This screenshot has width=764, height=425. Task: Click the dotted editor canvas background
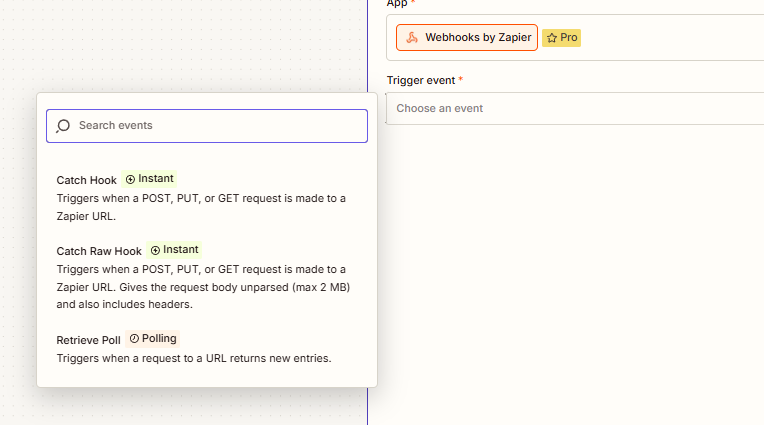click(180, 45)
